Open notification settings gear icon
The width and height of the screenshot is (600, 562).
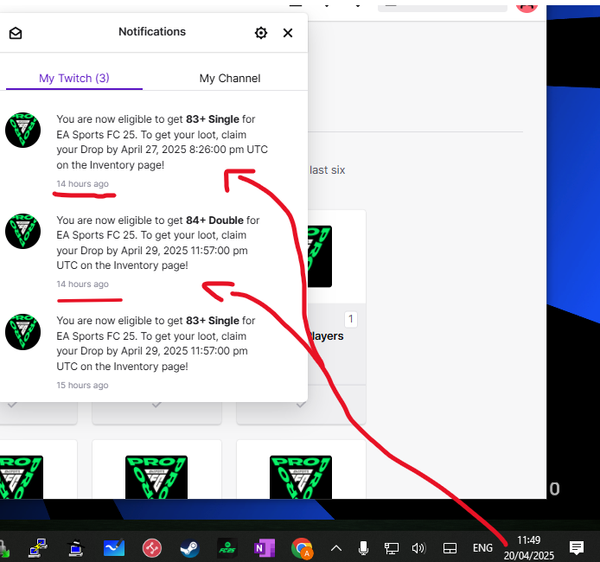[261, 33]
